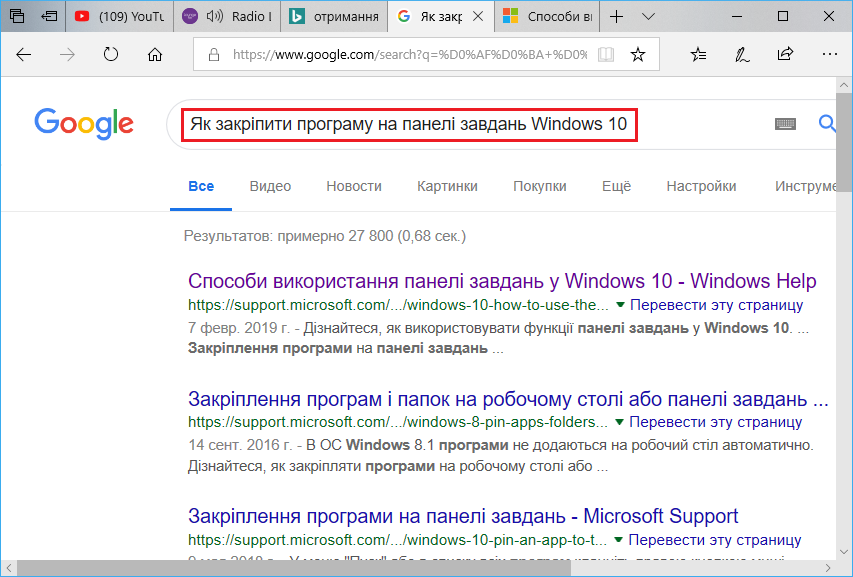
Task: Expand tab previews chevron
Action: point(648,16)
